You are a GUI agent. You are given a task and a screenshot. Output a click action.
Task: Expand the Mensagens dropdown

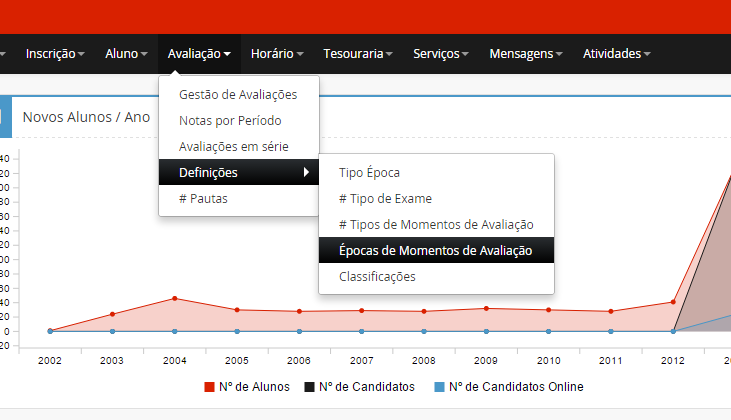pyautogui.click(x=525, y=53)
